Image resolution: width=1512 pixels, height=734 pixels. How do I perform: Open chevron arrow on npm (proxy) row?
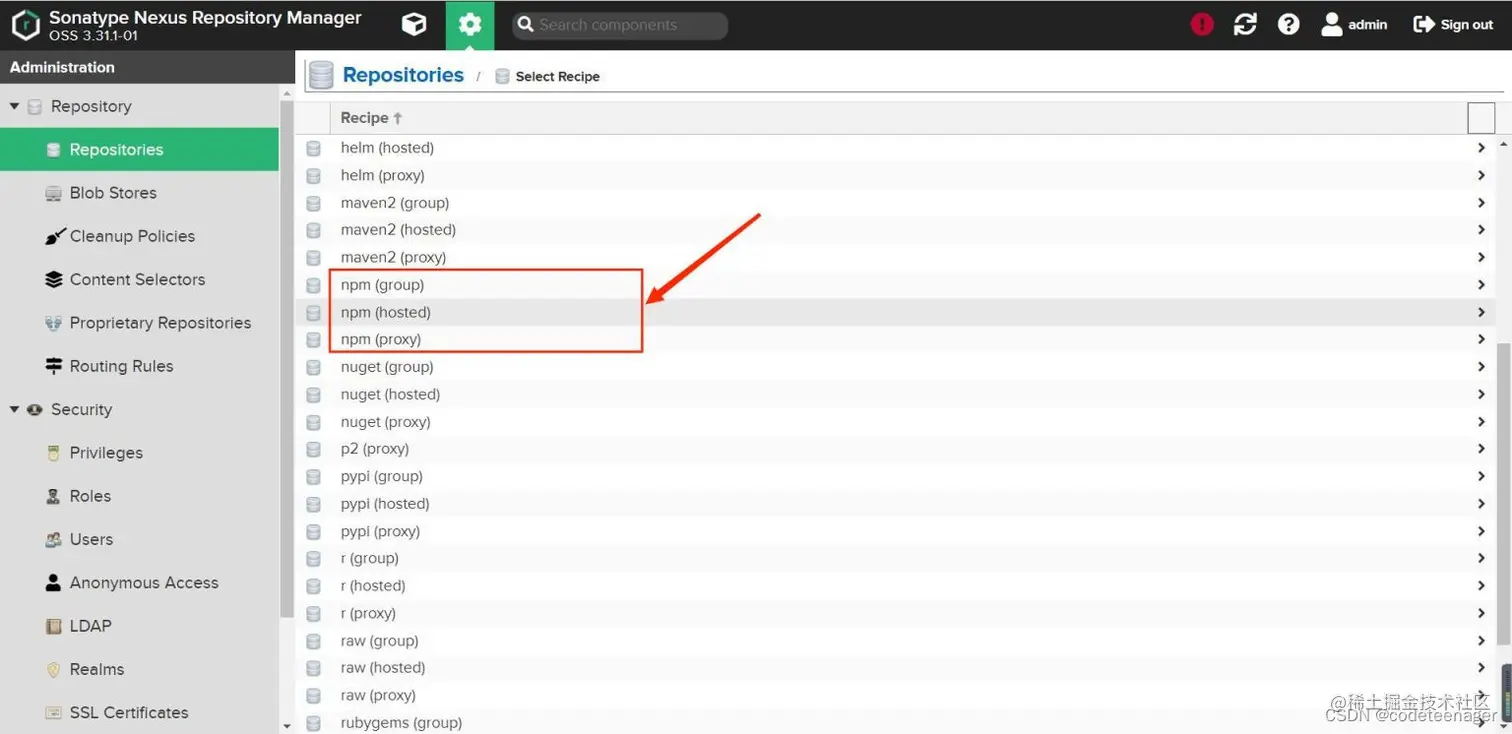(x=1481, y=339)
